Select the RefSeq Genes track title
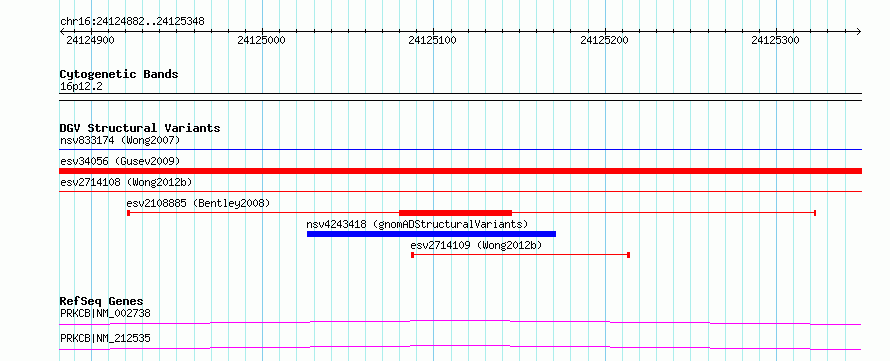The width and height of the screenshot is (890, 361). point(102,301)
